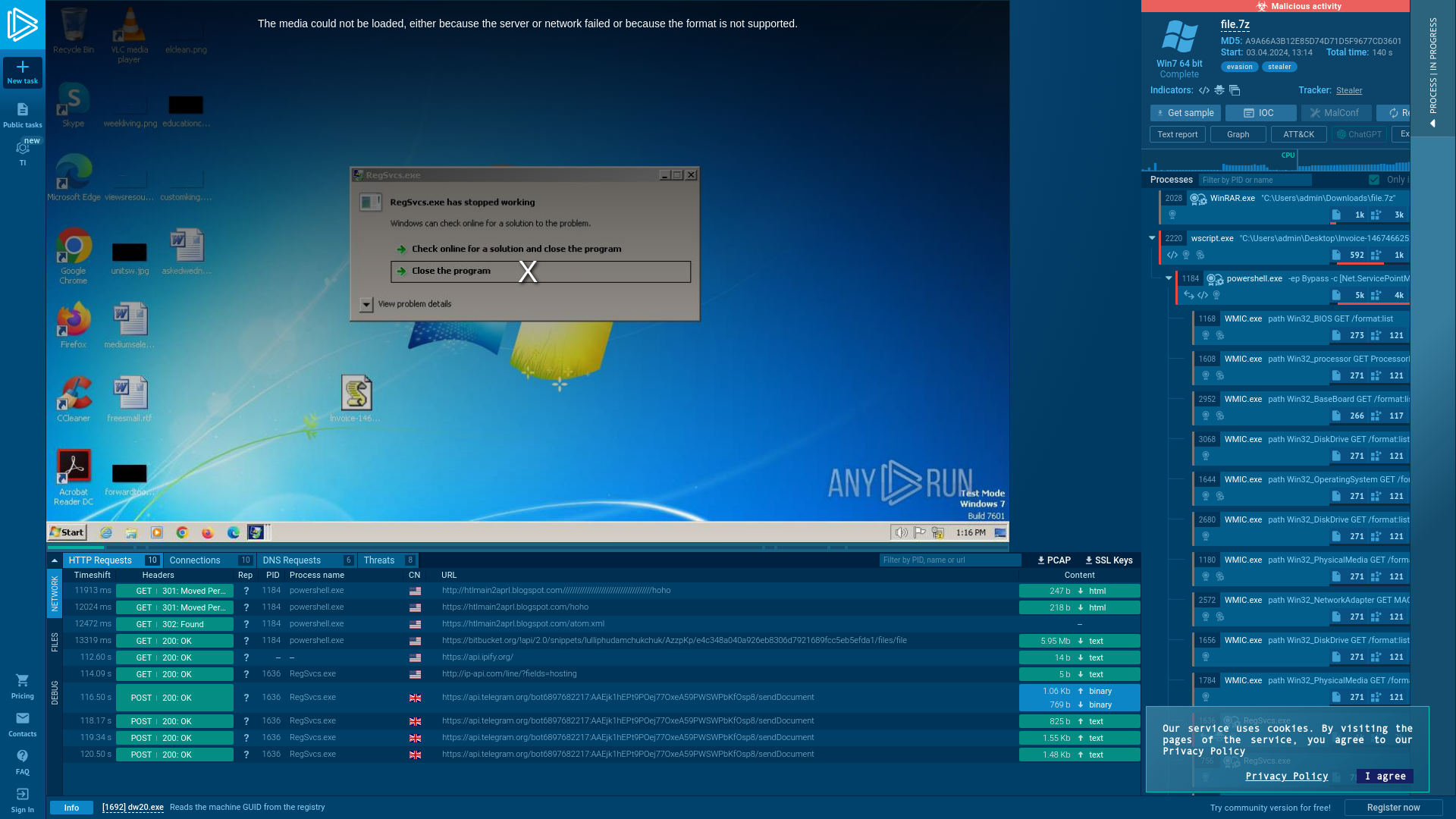Click the Start button in VM taskbar

pyautogui.click(x=67, y=532)
